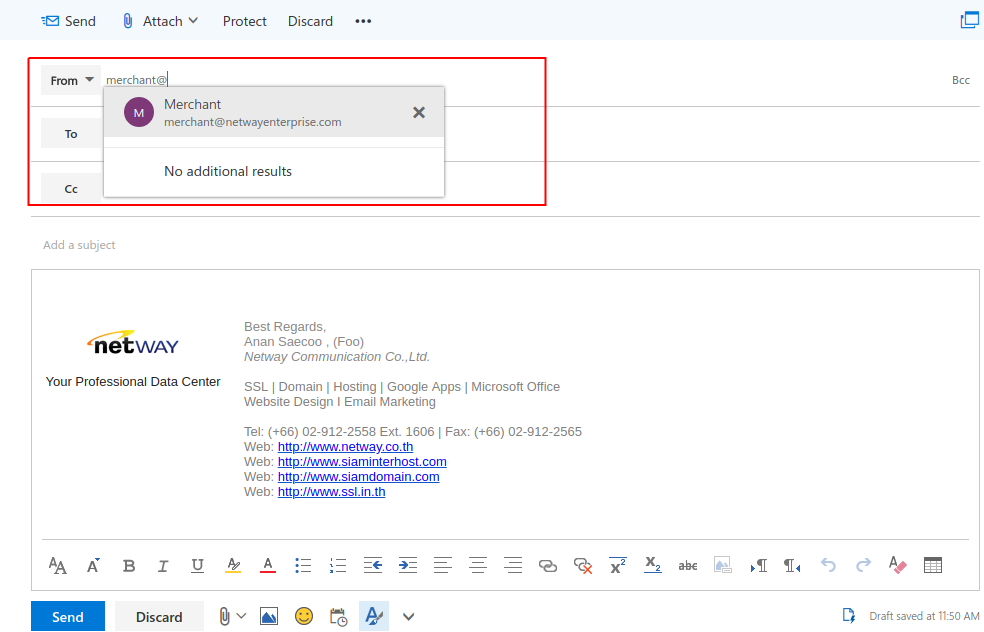Toggle bold formatting in the editor toolbar
This screenshot has height=632, width=984.
(129, 565)
